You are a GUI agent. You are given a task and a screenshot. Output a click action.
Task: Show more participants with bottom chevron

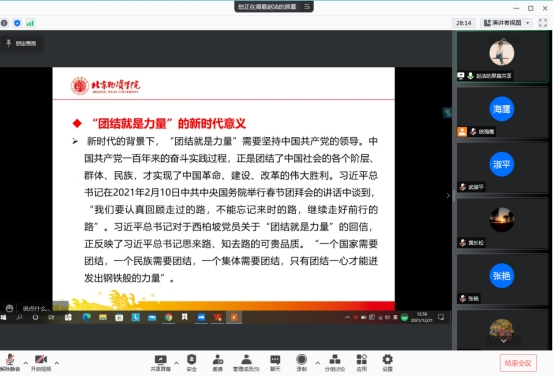pyautogui.click(x=504, y=341)
